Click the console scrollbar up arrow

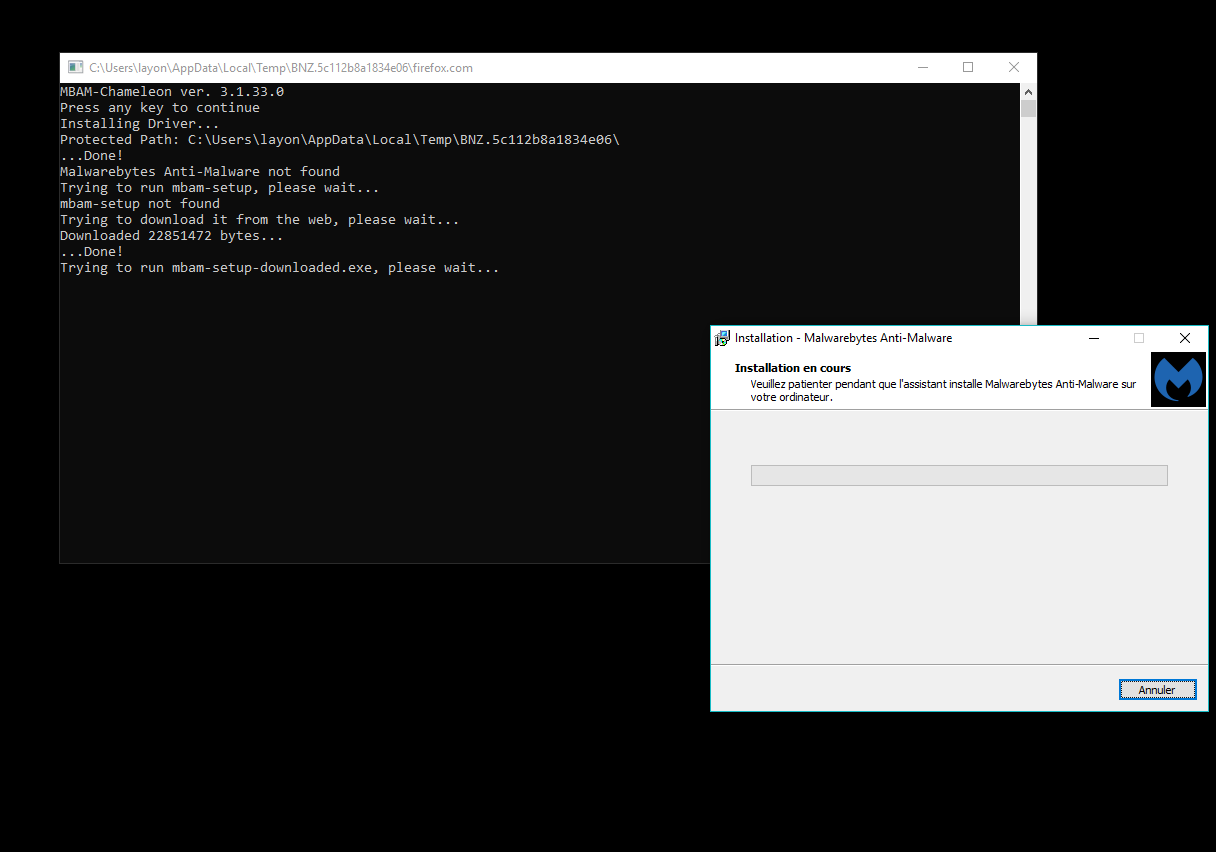(x=1028, y=92)
